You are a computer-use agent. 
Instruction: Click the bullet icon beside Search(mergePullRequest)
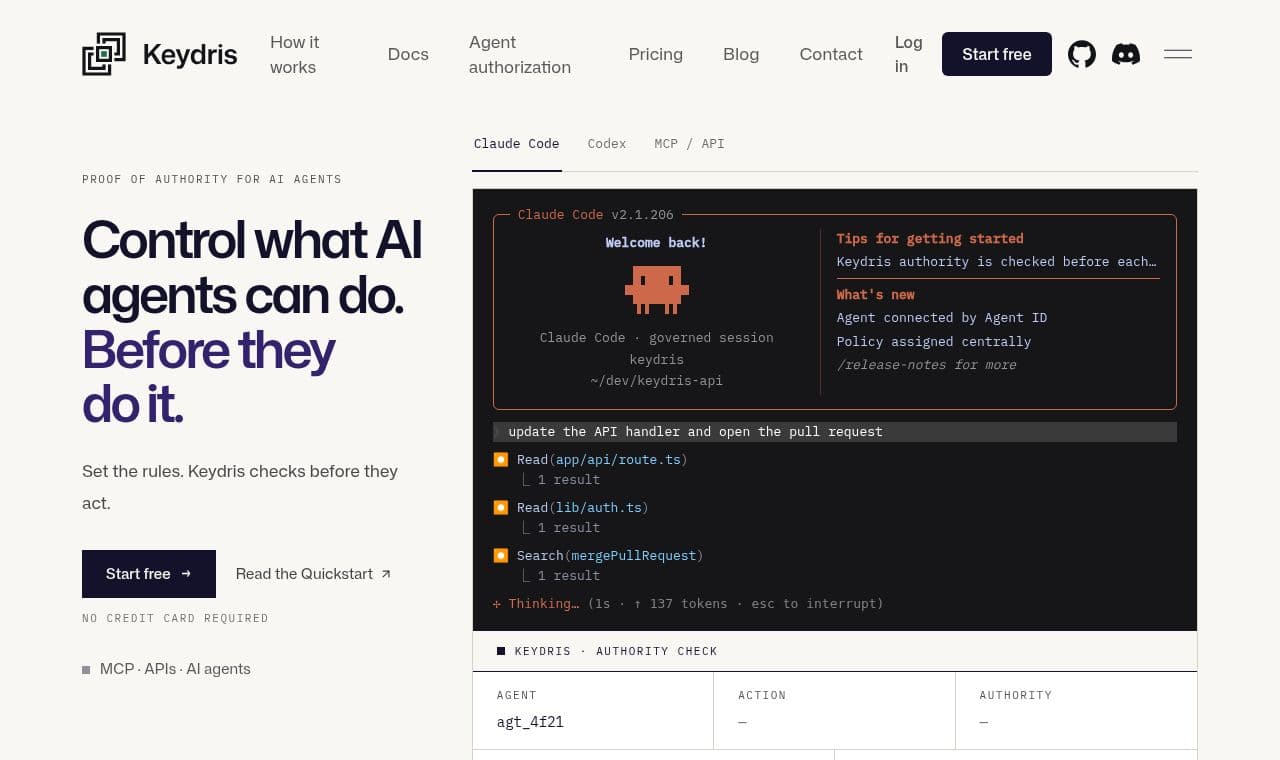coord(501,556)
